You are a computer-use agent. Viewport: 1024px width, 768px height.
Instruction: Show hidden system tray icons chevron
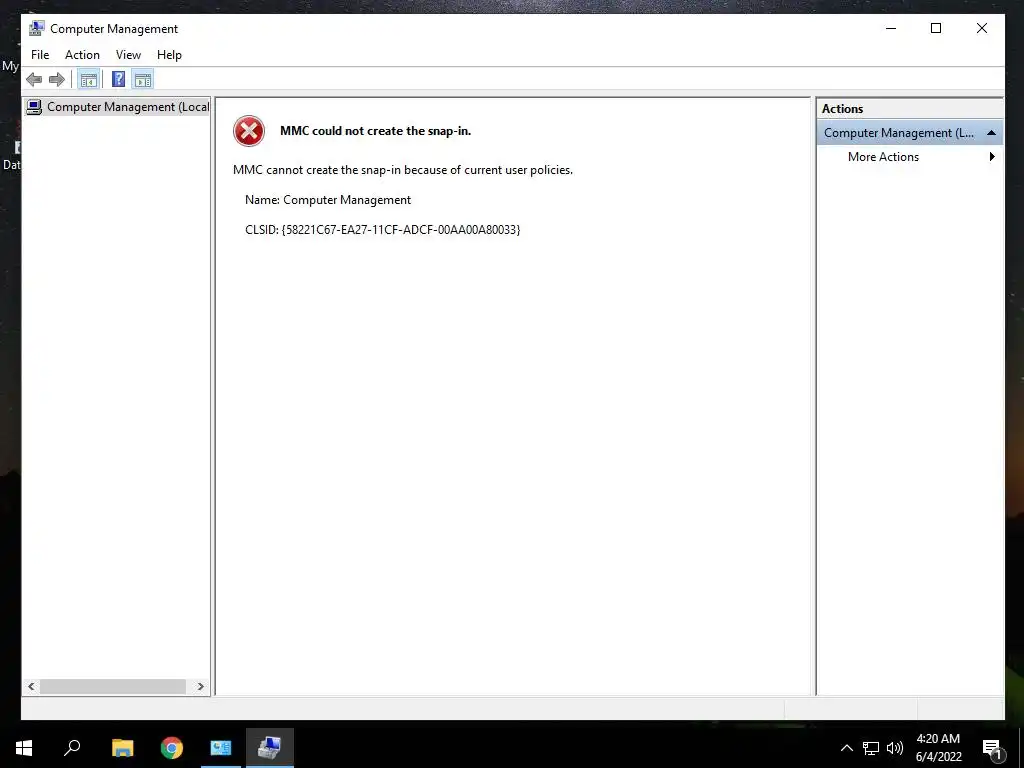[x=846, y=748]
